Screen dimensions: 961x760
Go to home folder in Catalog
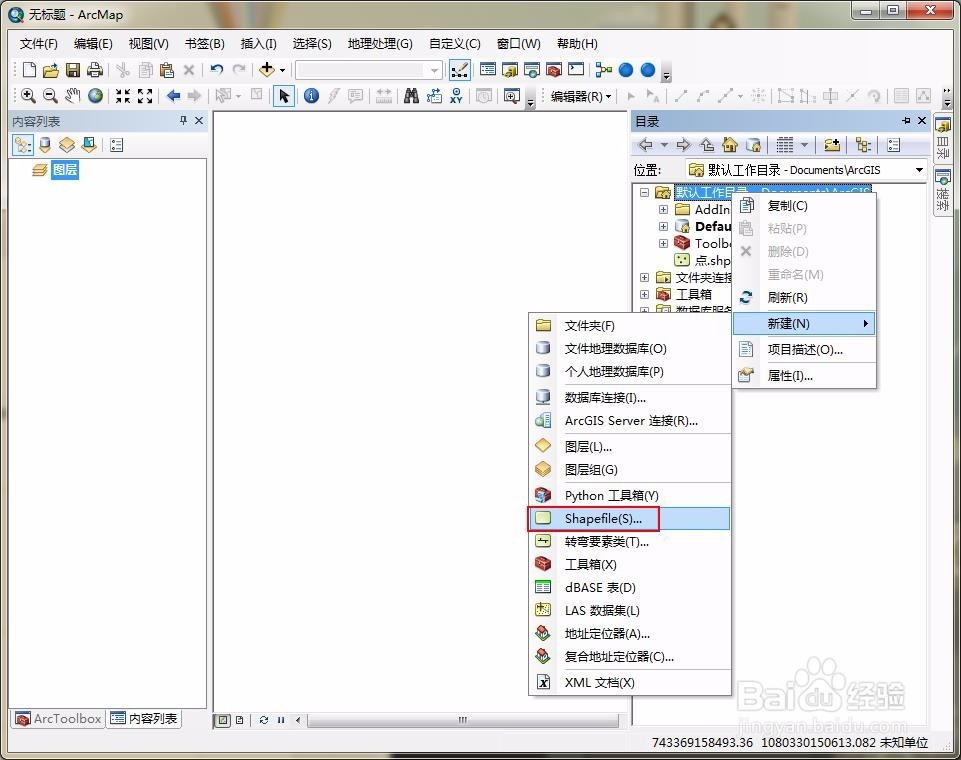pos(730,145)
